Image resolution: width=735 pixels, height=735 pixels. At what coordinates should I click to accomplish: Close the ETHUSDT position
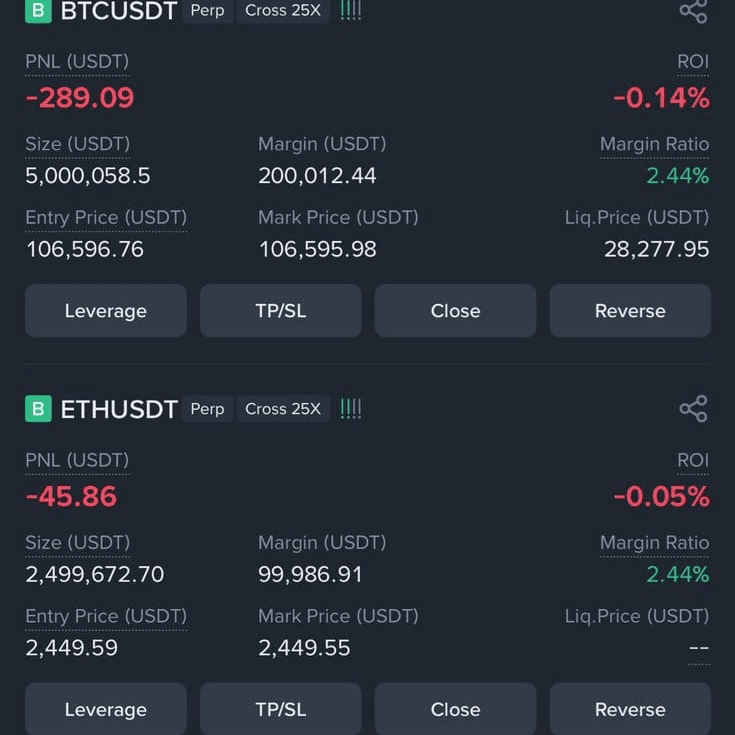pyautogui.click(x=456, y=709)
